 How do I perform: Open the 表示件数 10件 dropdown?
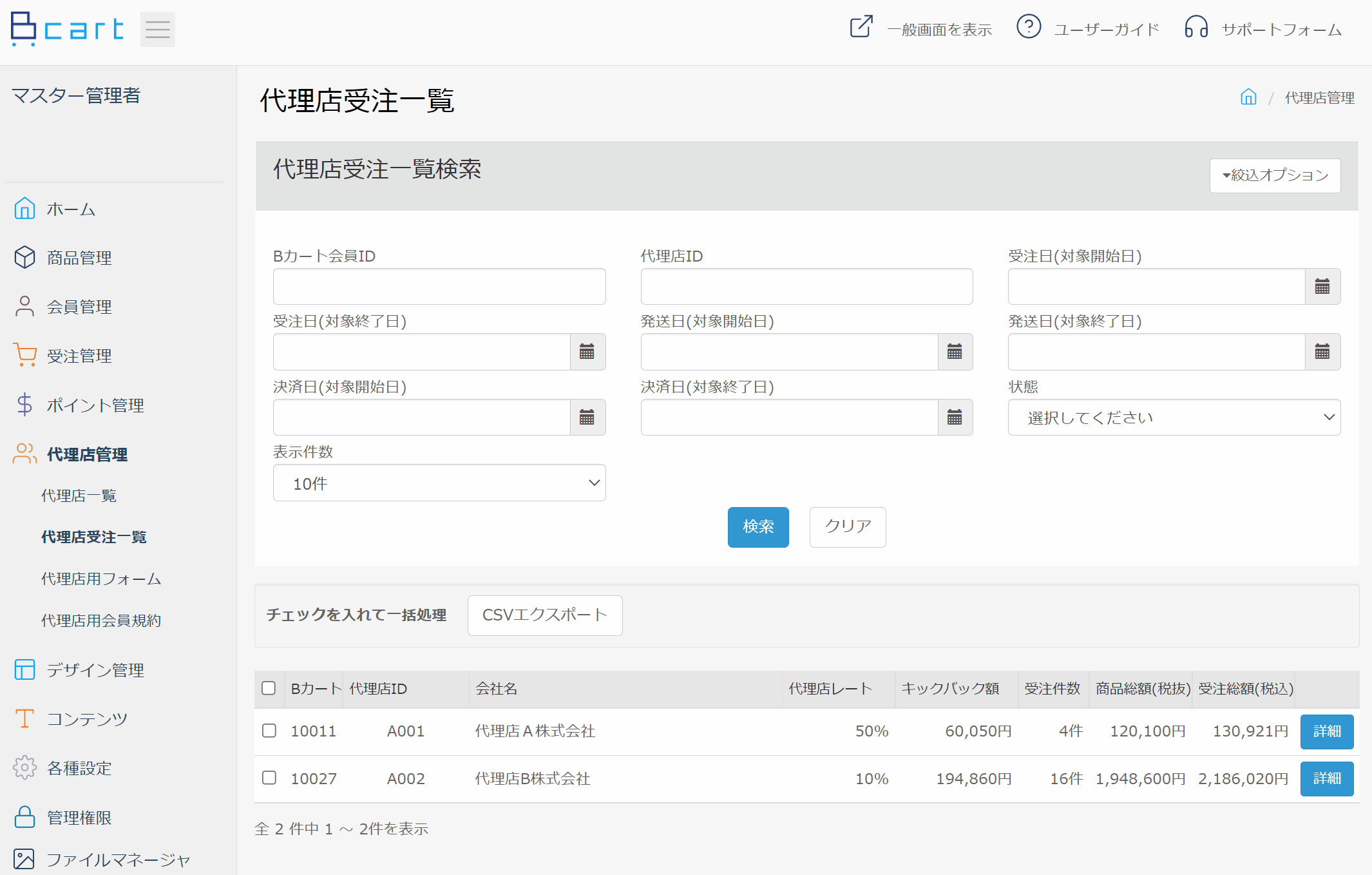point(439,483)
